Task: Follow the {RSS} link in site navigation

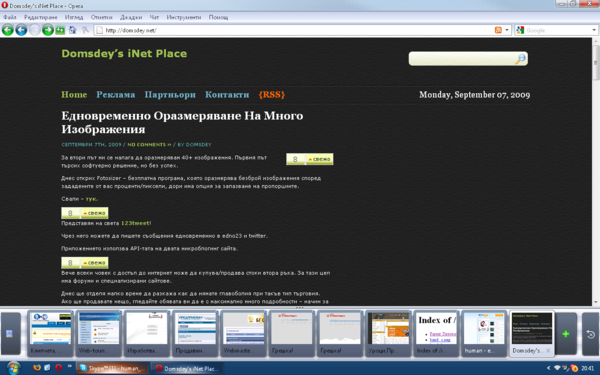Action: [272, 95]
